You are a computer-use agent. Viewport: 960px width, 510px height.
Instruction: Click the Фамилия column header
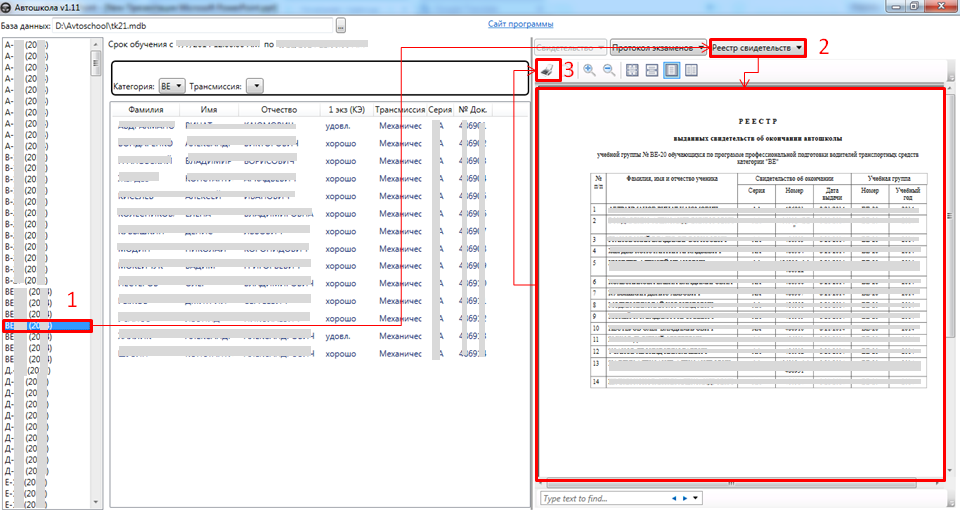(x=146, y=110)
